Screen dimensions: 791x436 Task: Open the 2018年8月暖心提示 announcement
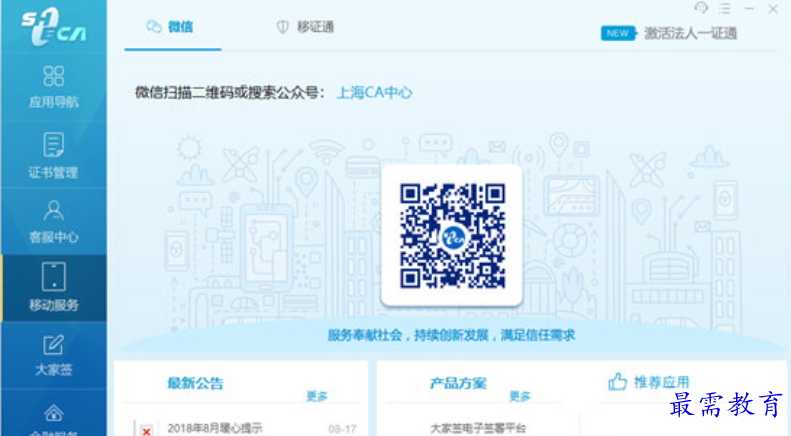coord(215,428)
